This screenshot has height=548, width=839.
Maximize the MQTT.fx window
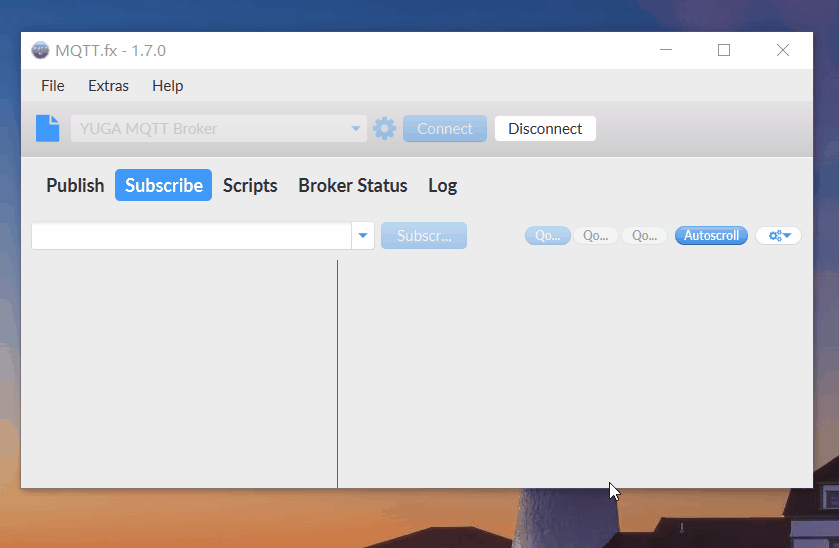point(724,50)
